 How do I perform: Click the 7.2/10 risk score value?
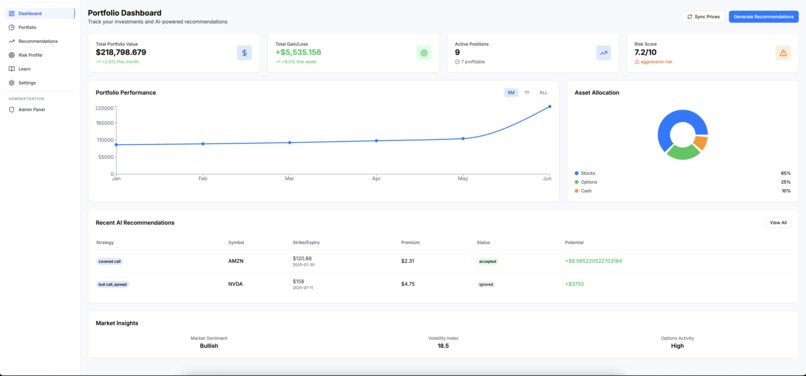646,52
